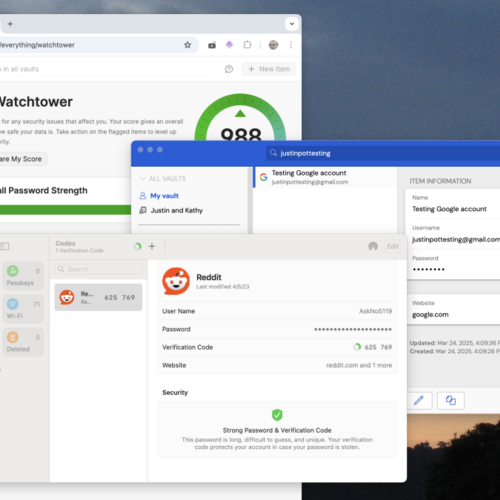Open the Passkeys category
Viewport: 500px width, 500px height.
pyautogui.click(x=23, y=276)
